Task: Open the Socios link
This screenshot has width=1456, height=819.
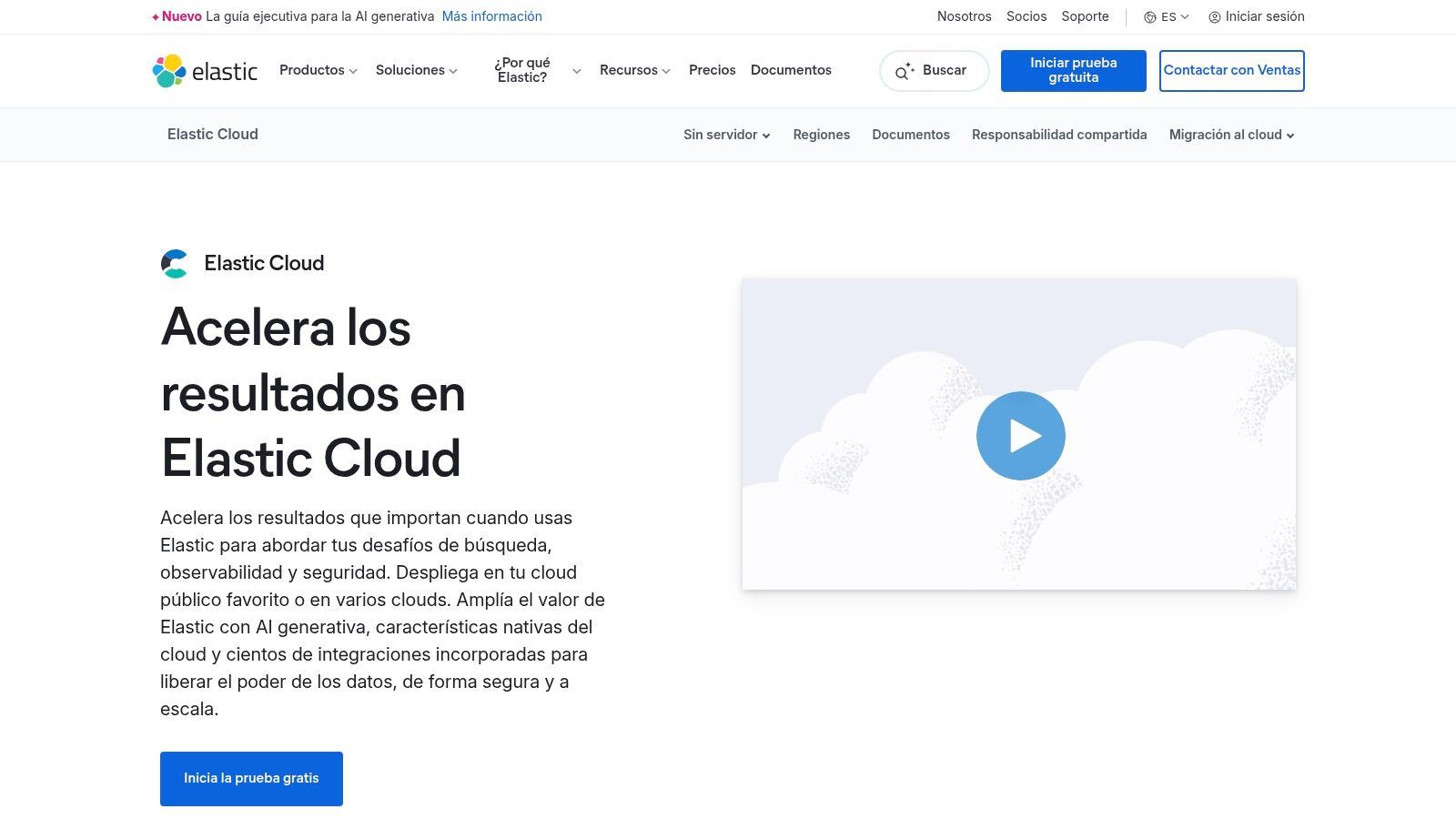Action: 1026,16
